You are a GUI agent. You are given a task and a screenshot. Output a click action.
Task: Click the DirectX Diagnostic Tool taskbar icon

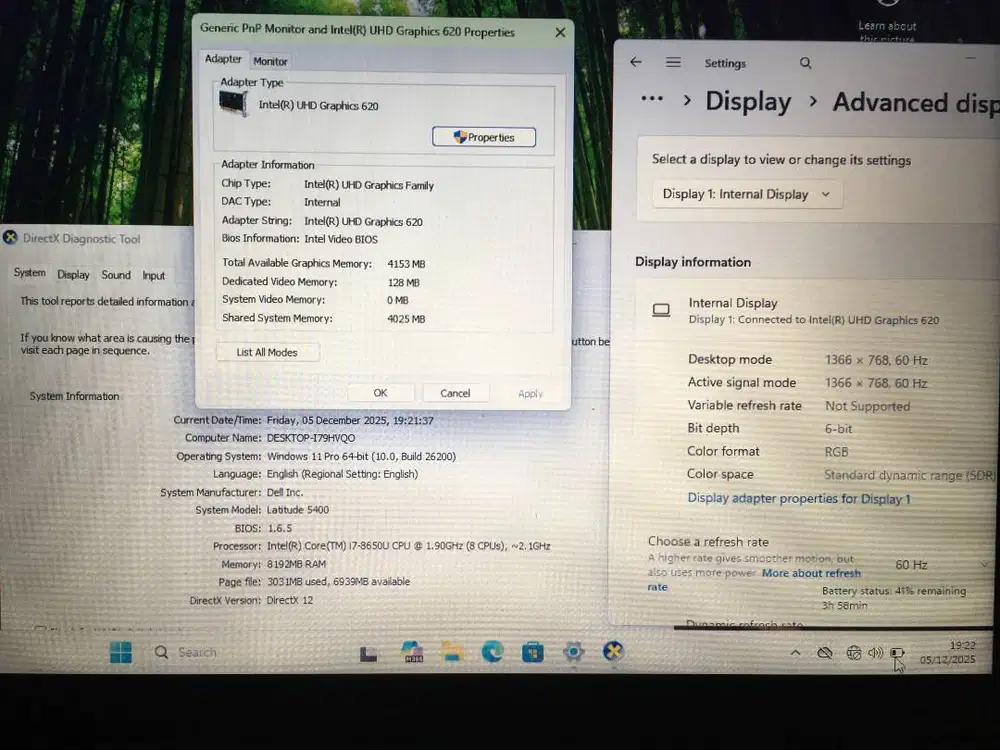pyautogui.click(x=613, y=651)
